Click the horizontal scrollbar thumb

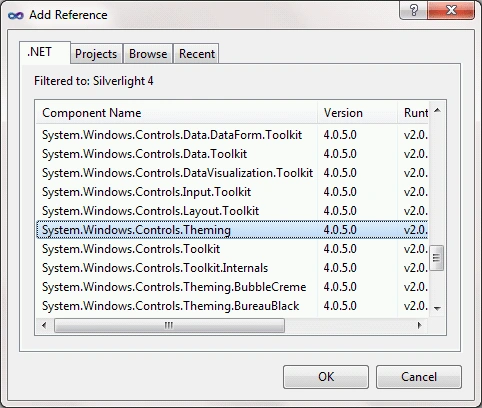[169, 325]
